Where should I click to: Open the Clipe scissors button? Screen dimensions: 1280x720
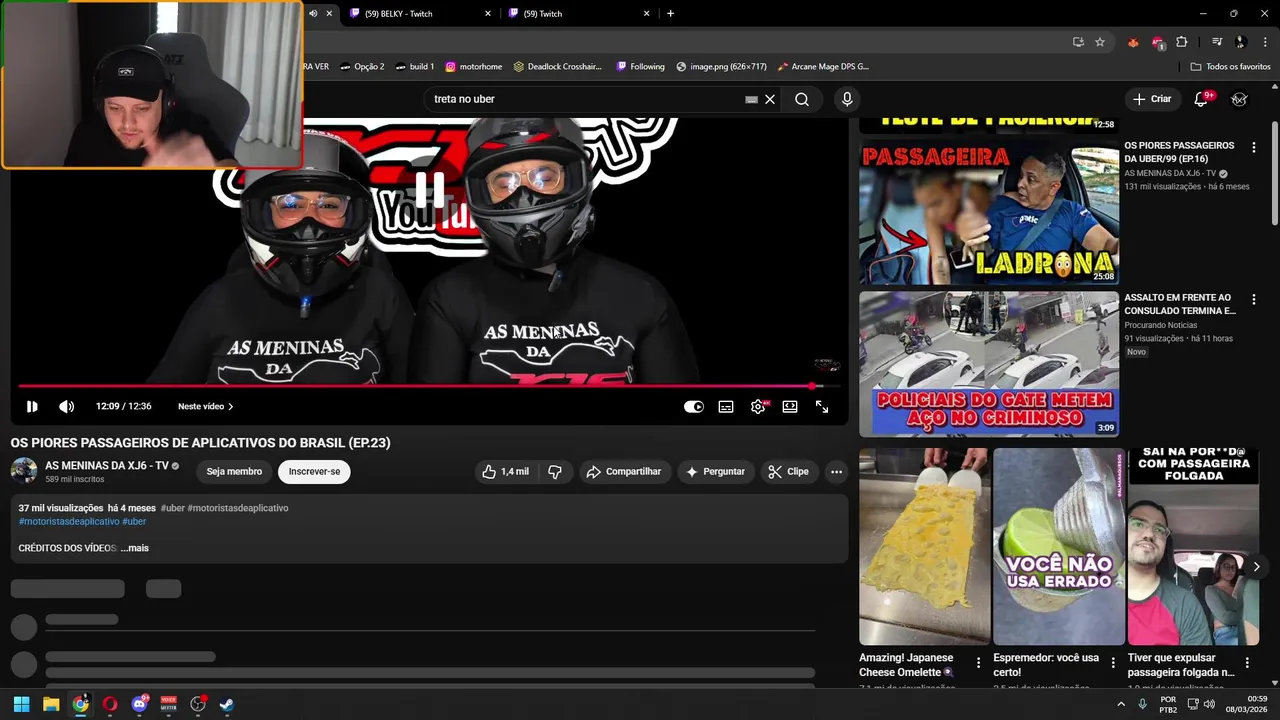788,472
